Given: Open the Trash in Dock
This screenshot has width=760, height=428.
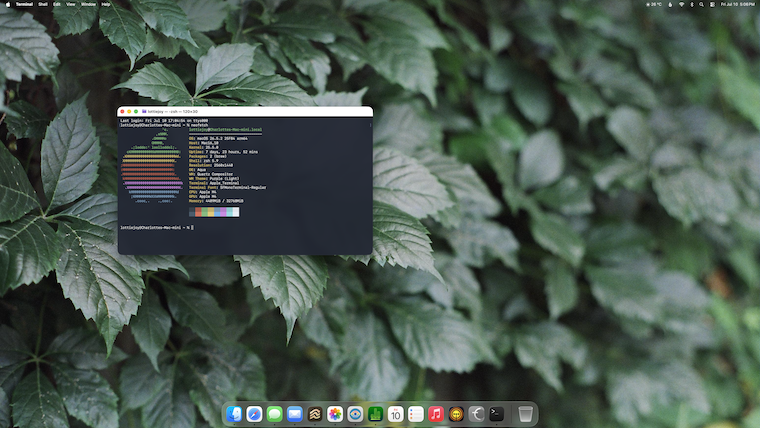Looking at the screenshot, I should pyautogui.click(x=525, y=414).
